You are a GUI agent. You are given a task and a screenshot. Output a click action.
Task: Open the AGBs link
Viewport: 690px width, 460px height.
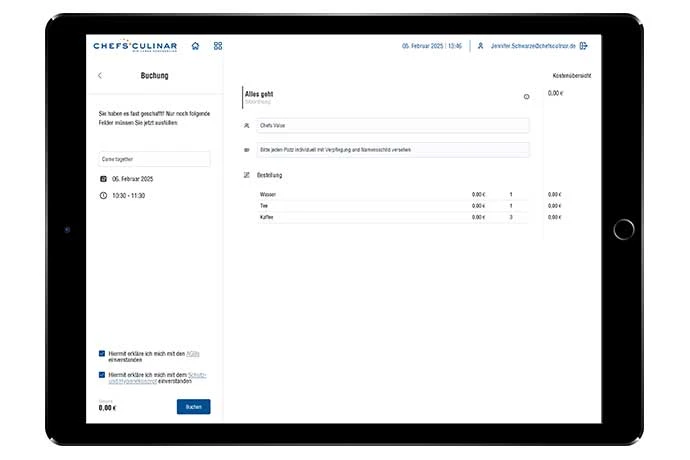coord(194,353)
